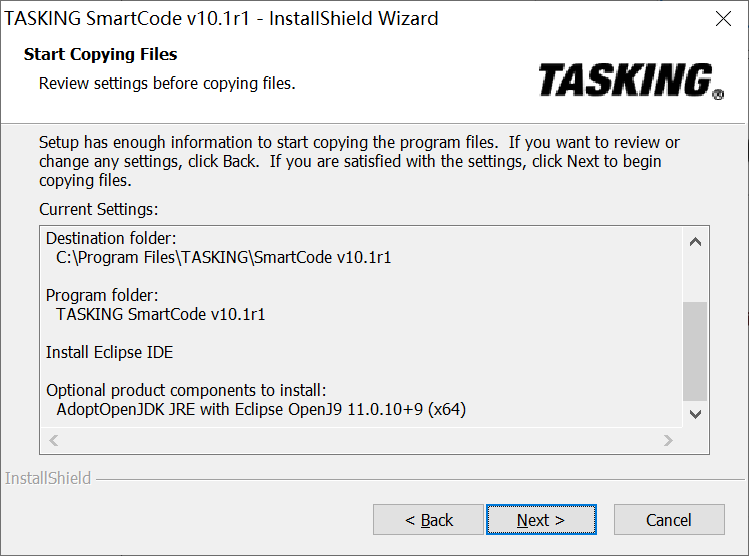This screenshot has height=556, width=749.
Task: Click the horizontal scroll right arrow
Action: pos(669,440)
